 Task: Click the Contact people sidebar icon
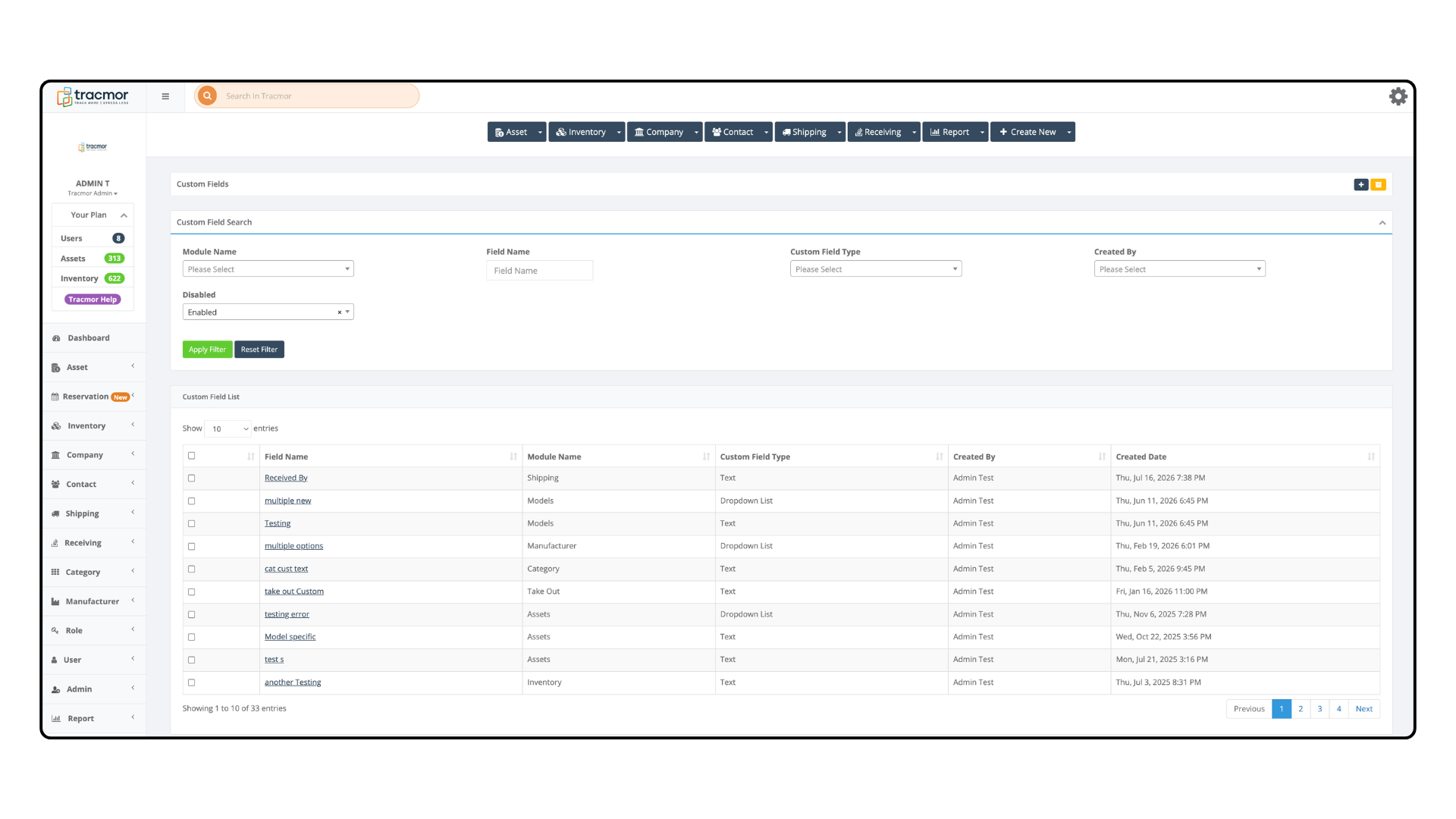tap(55, 485)
